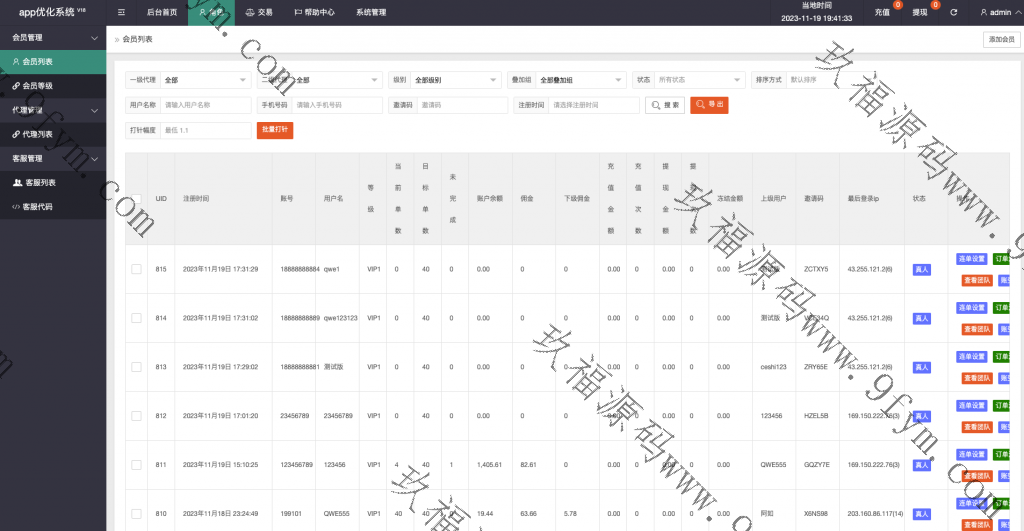This screenshot has width=1024, height=531.
Task: Click the 用户名称 input field
Action: click(x=205, y=105)
